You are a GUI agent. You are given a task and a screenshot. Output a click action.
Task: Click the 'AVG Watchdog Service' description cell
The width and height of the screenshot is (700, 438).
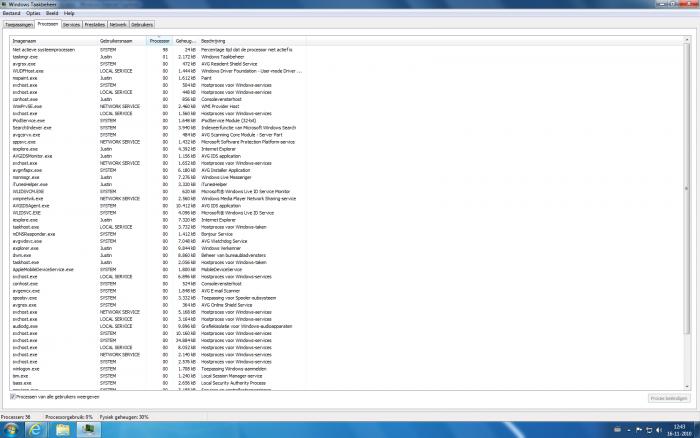[x=224, y=241]
